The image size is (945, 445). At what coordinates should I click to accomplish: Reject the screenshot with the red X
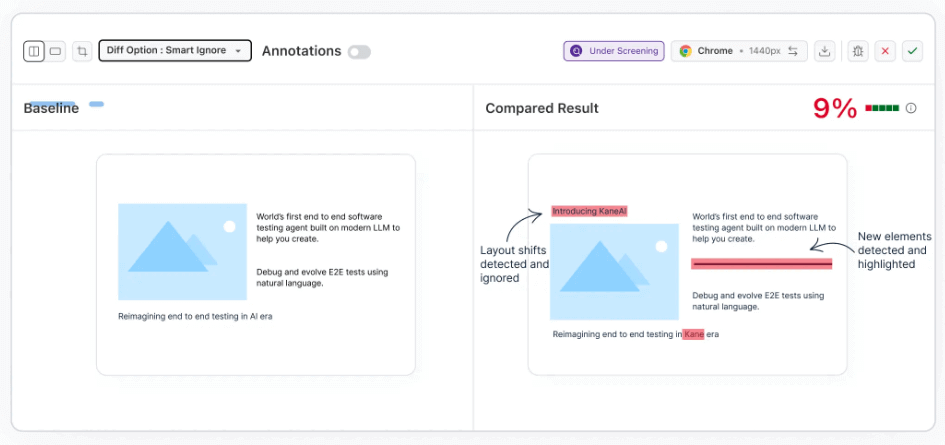tap(885, 51)
